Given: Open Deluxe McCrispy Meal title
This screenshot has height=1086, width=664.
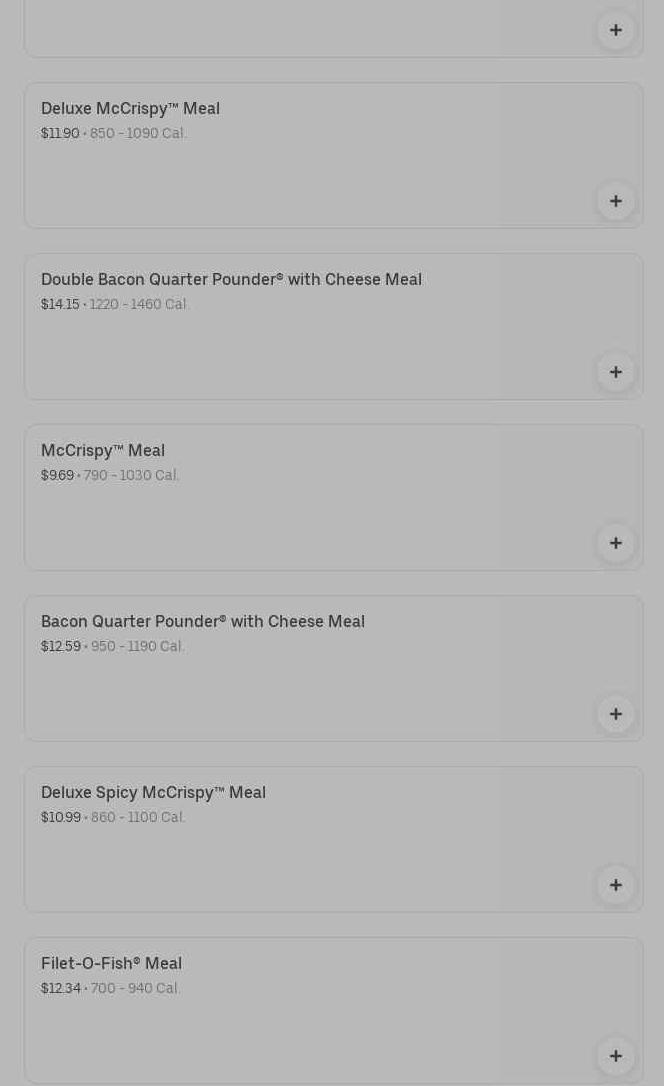Looking at the screenshot, I should (130, 108).
